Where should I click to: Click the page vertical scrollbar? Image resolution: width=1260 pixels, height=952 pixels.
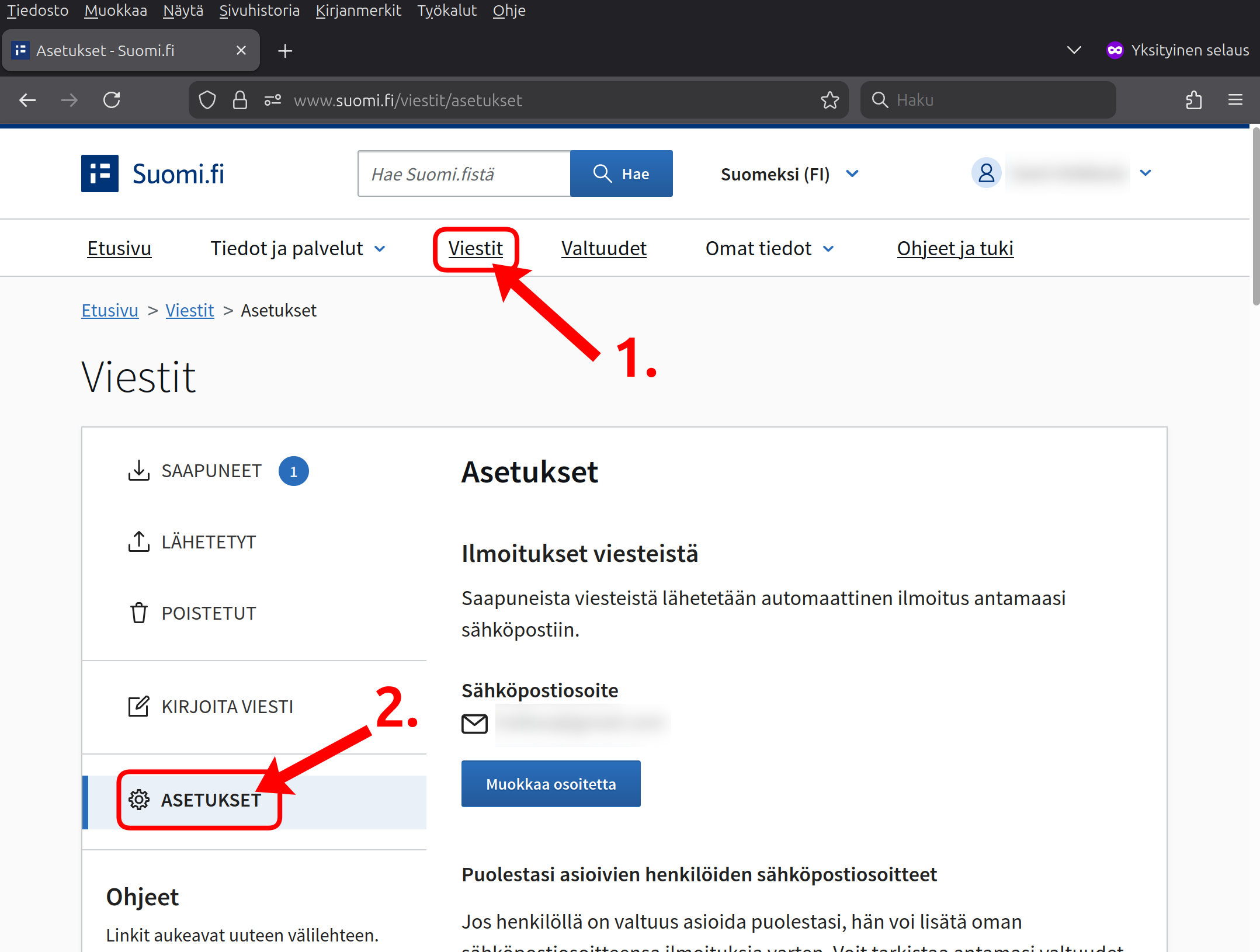(1255, 216)
